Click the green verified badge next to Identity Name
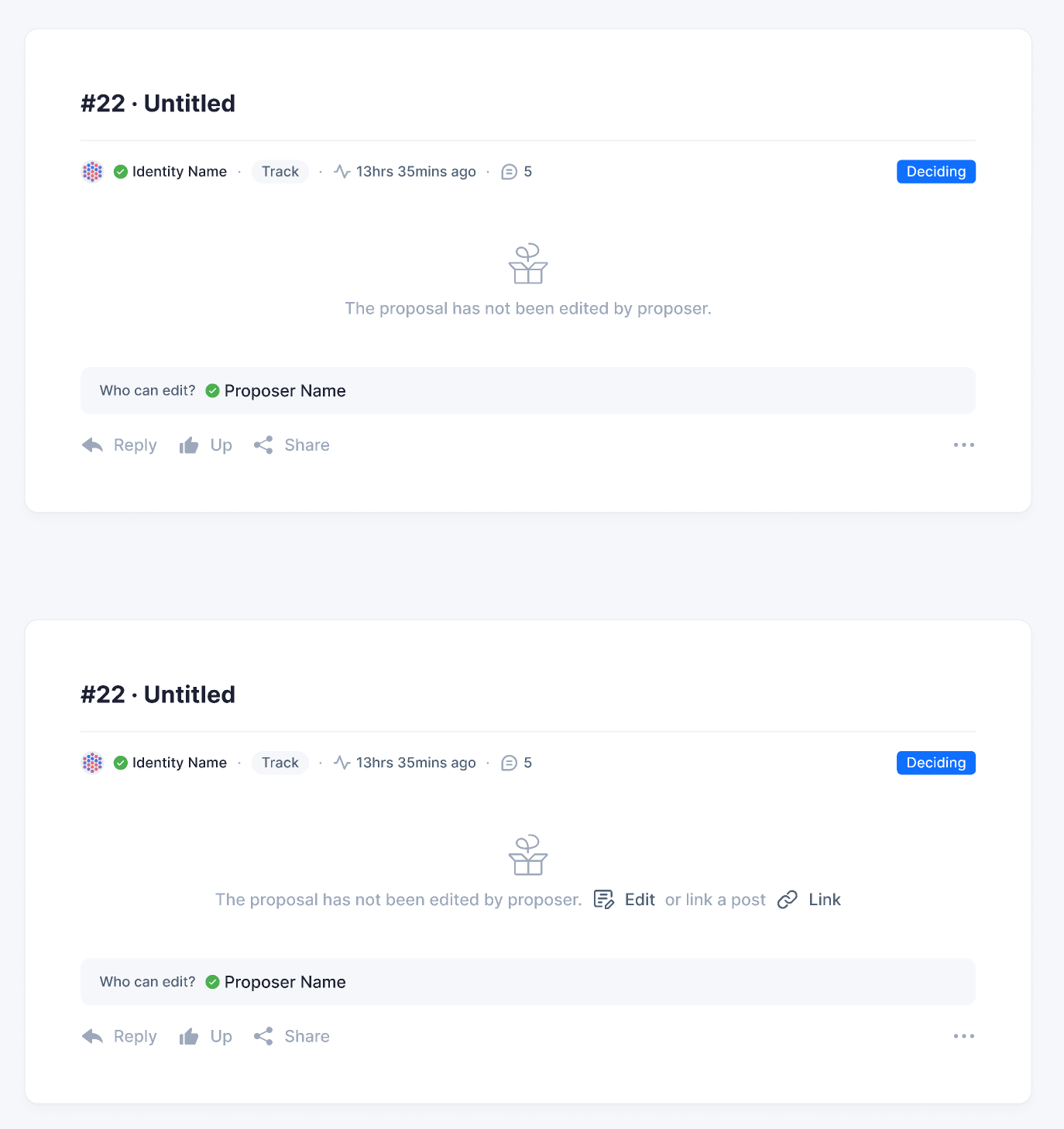The width and height of the screenshot is (1064, 1129). 121,171
